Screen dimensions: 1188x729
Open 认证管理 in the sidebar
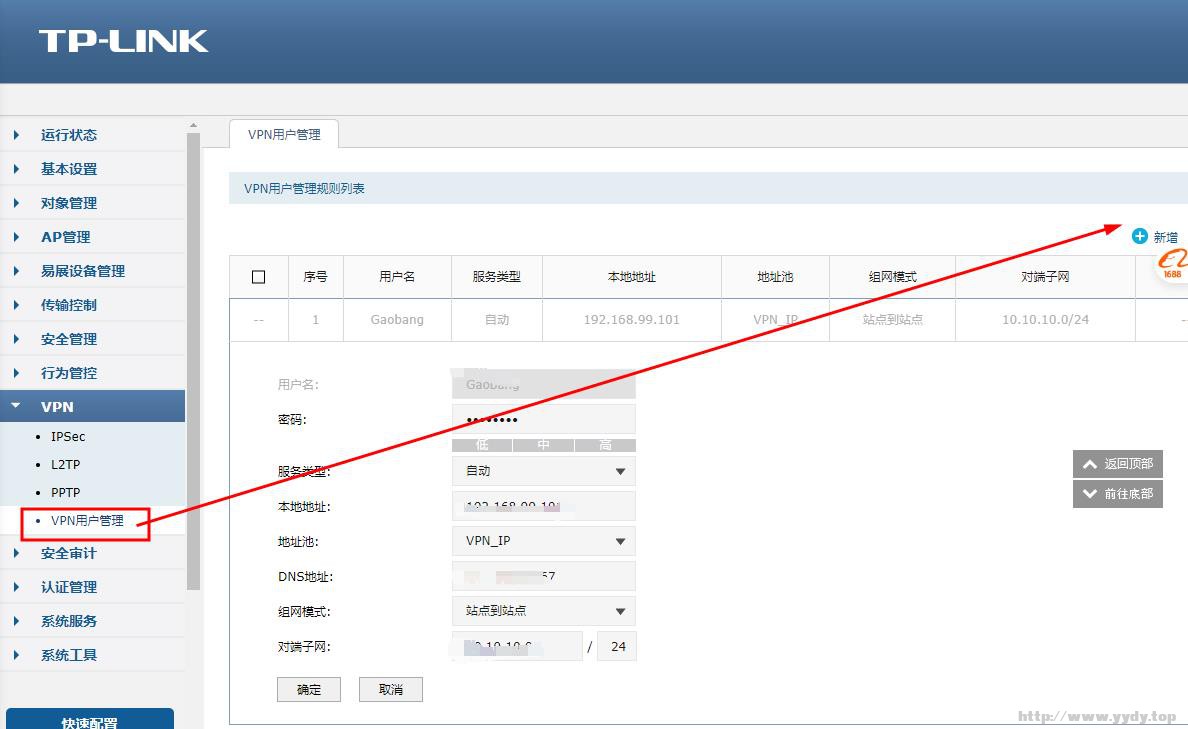click(x=69, y=587)
